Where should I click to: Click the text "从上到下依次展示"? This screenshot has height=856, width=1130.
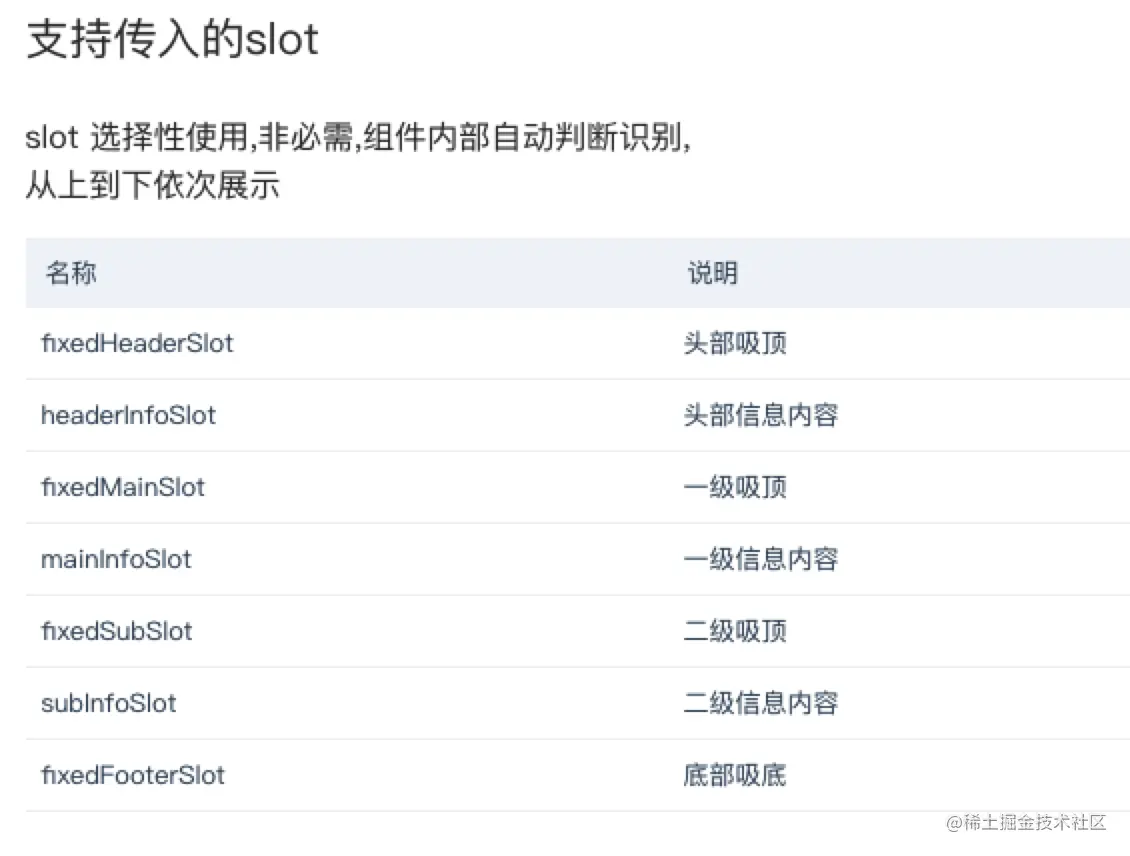click(152, 186)
